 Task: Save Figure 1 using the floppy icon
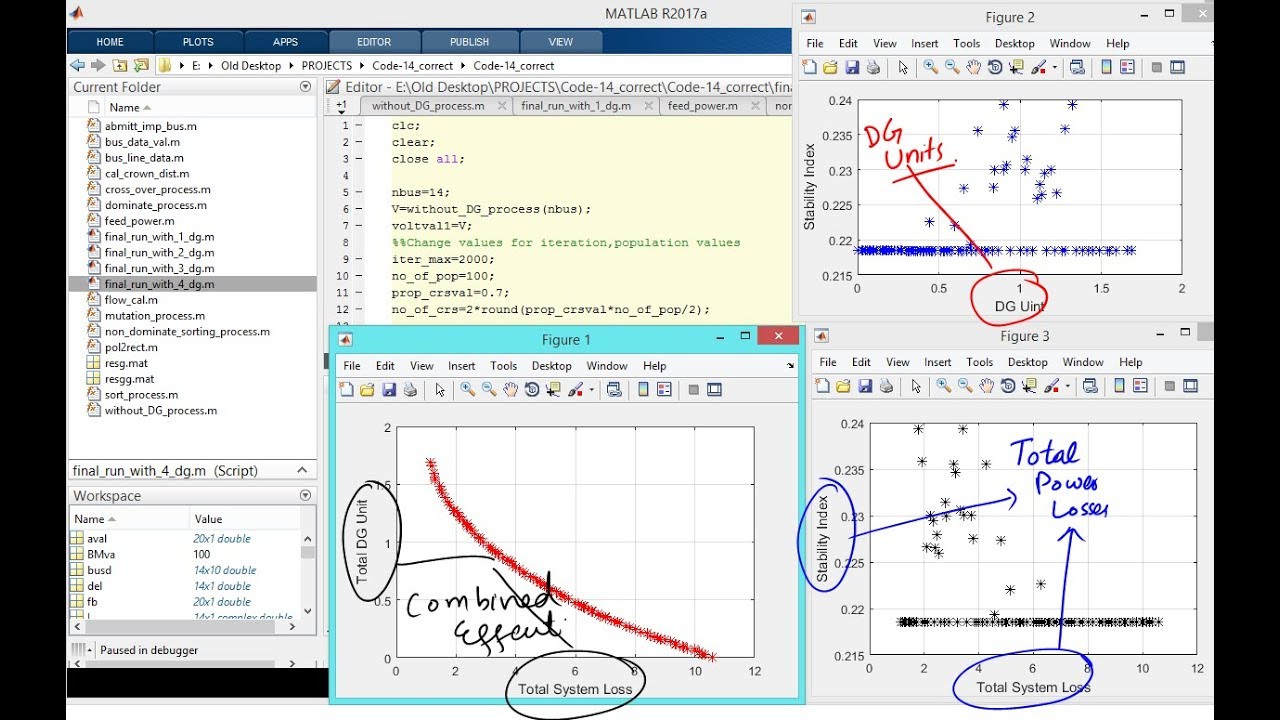pos(388,390)
